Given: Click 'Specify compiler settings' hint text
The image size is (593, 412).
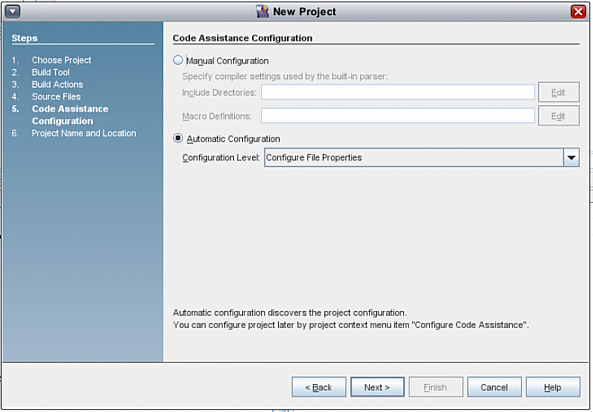Looking at the screenshot, I should coord(285,76).
